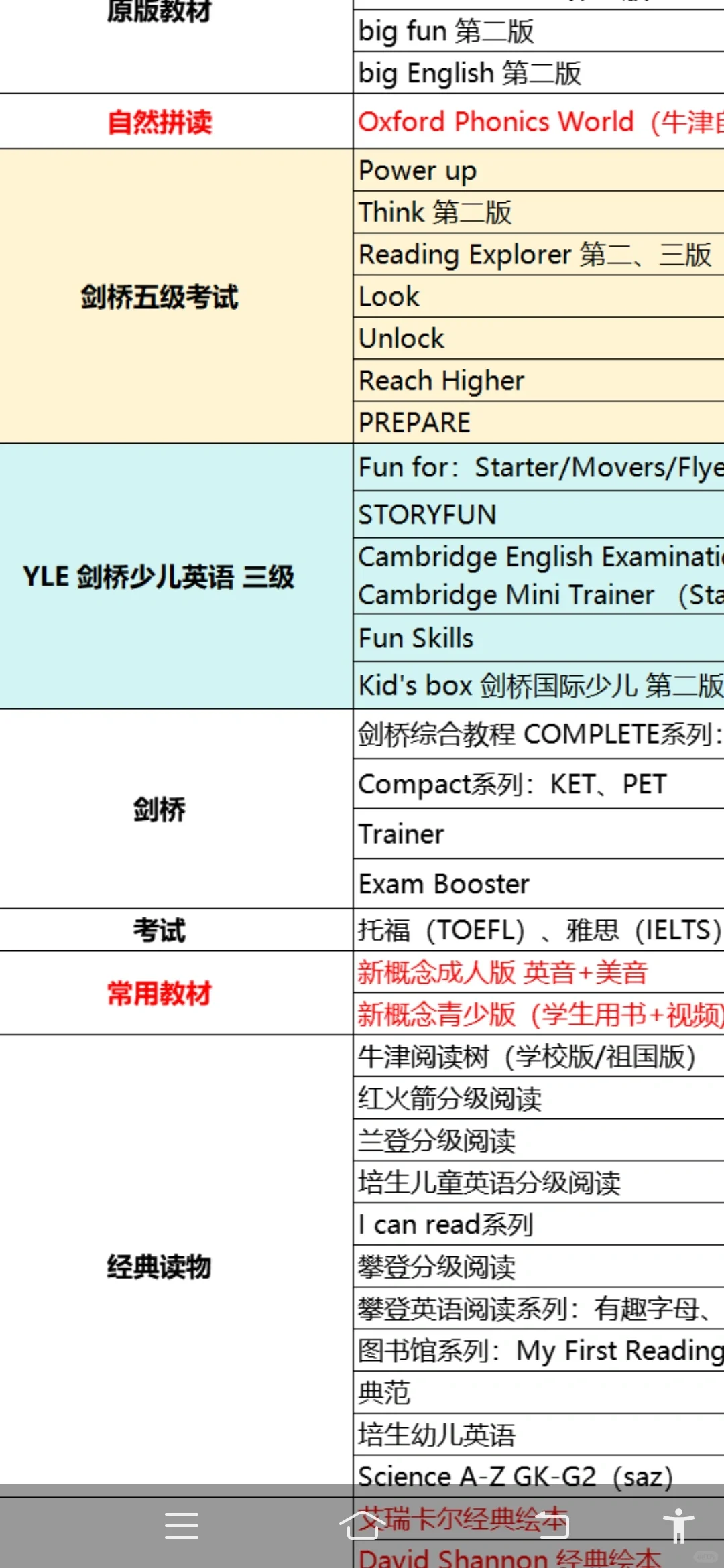Image resolution: width=724 pixels, height=1568 pixels.
Task: Tap the home icon in bottom navigation bar
Action: (x=362, y=1526)
